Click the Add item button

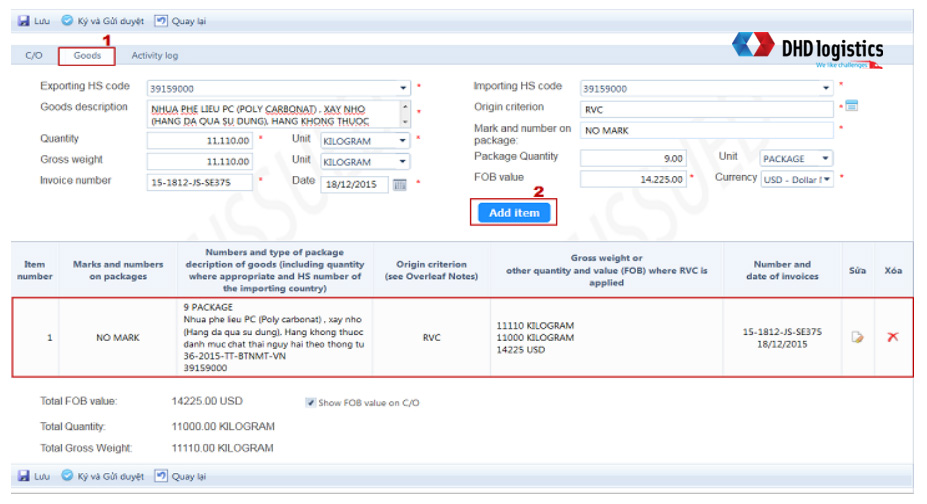click(514, 213)
